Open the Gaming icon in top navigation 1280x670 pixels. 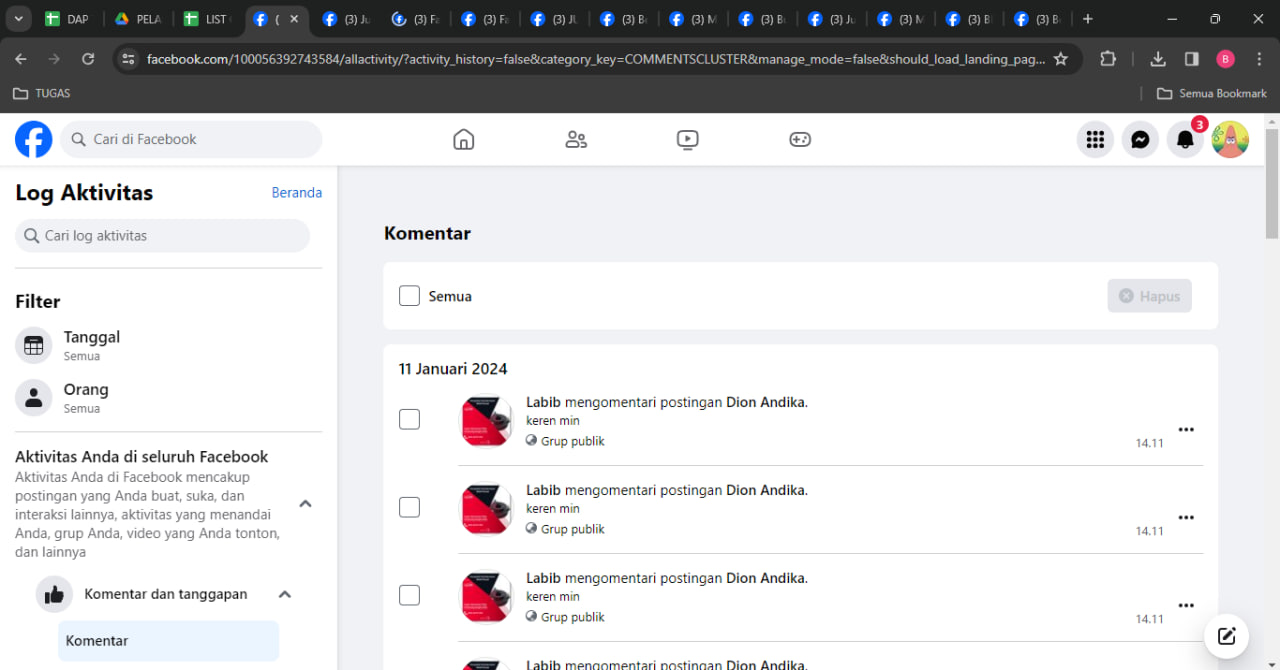coord(800,139)
